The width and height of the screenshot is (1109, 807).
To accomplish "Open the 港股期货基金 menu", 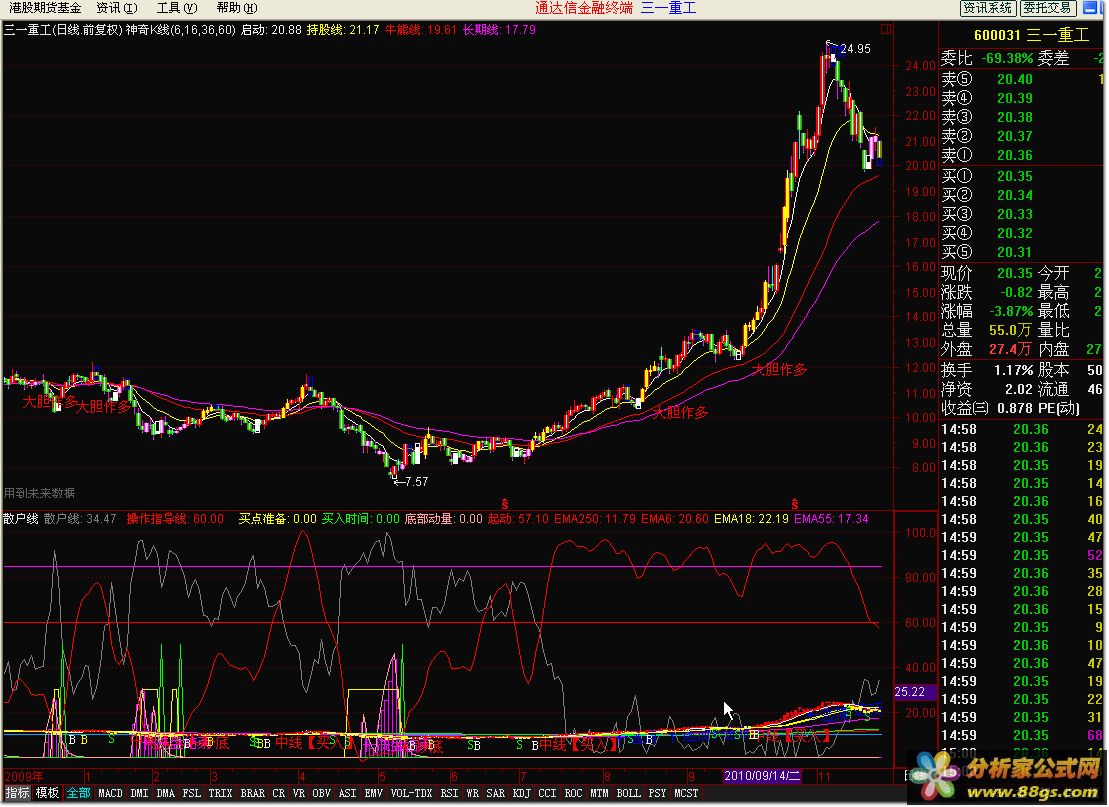I will click(x=45, y=8).
